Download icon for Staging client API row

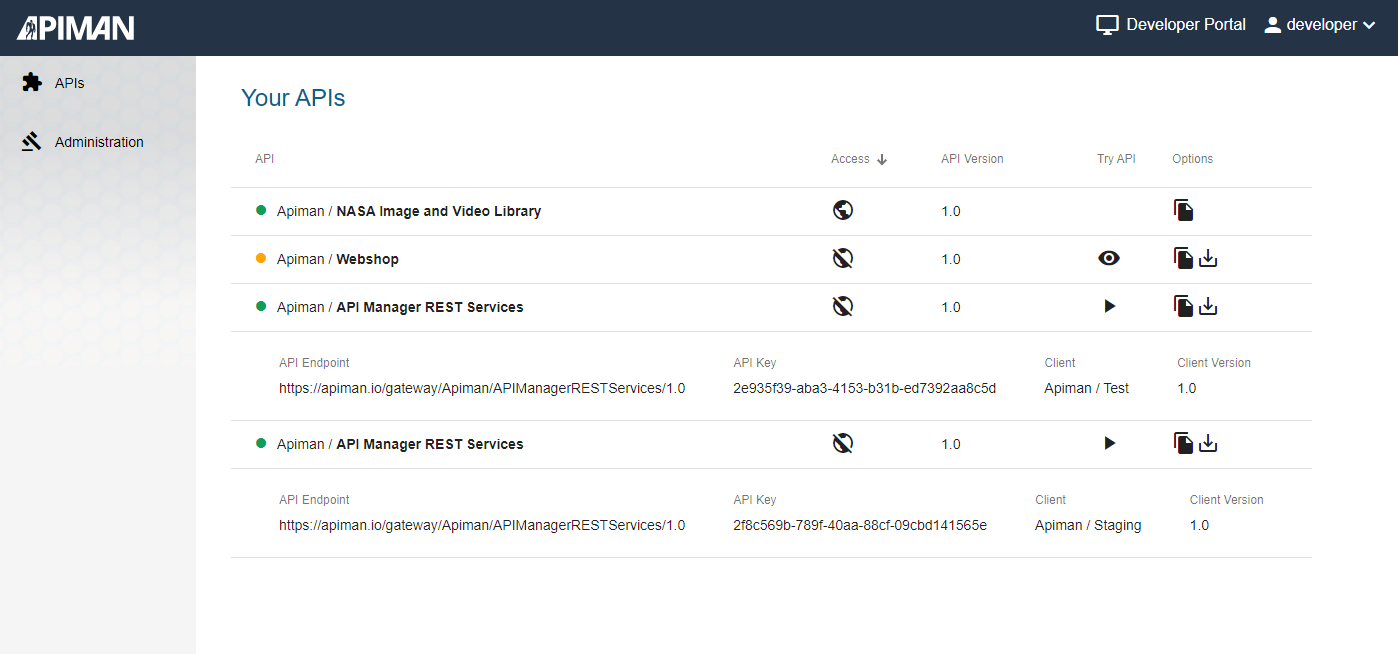pyautogui.click(x=1208, y=444)
